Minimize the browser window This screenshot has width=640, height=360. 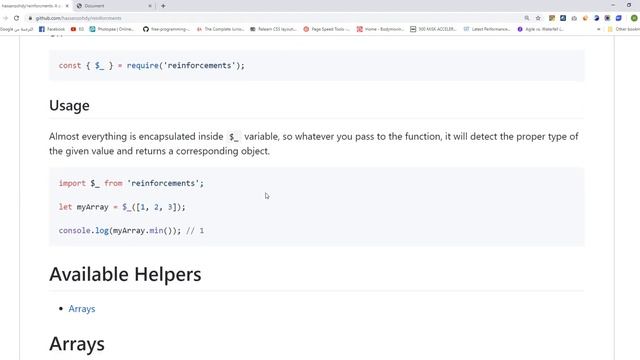613,5
